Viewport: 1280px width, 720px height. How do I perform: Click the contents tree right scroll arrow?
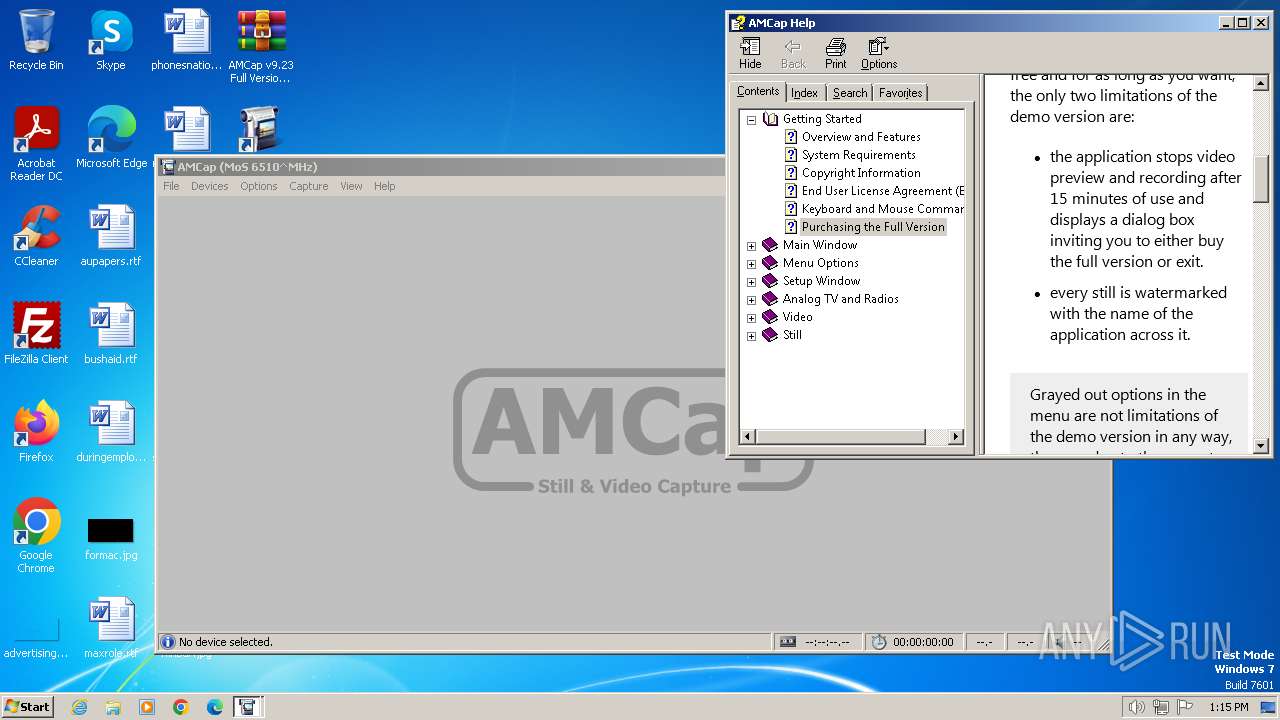(x=955, y=437)
